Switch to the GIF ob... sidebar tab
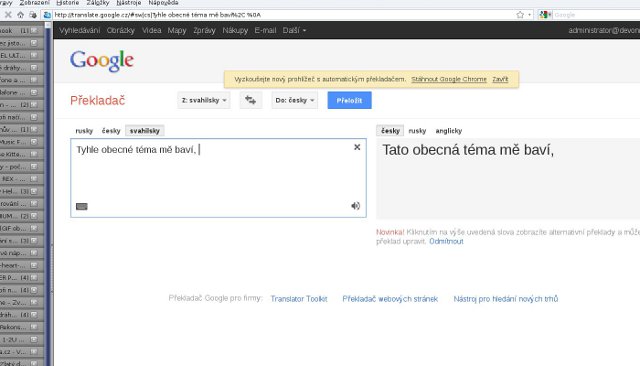This screenshot has width=640, height=366. (x=14, y=228)
